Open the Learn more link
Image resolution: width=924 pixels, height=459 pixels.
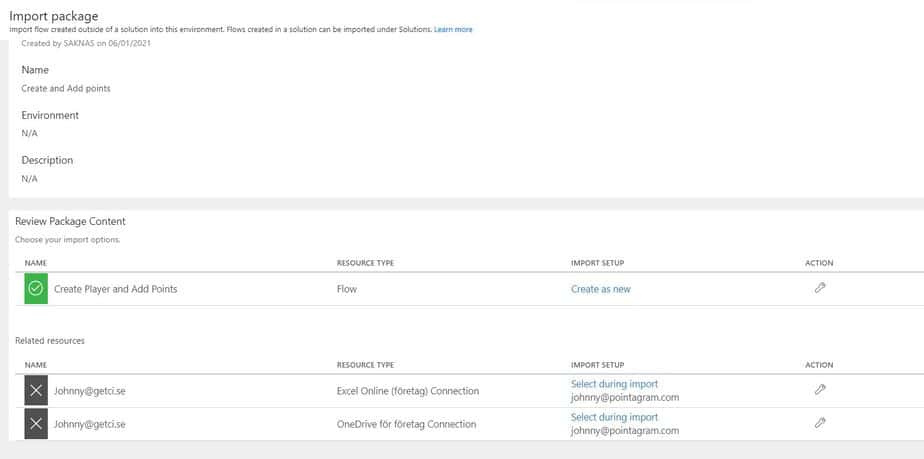click(x=453, y=29)
